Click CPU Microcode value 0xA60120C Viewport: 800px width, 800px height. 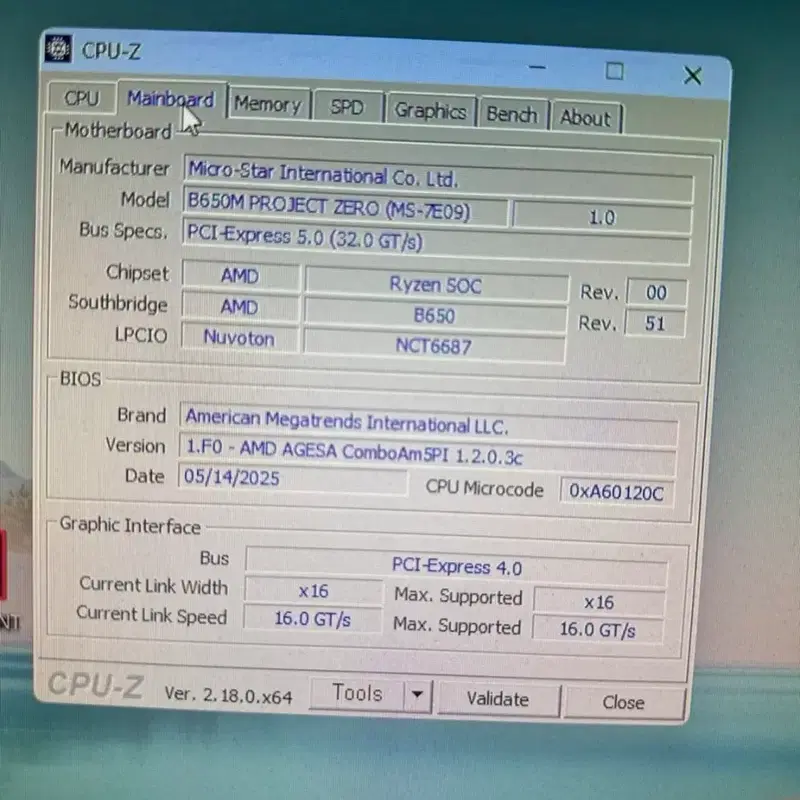coord(617,492)
